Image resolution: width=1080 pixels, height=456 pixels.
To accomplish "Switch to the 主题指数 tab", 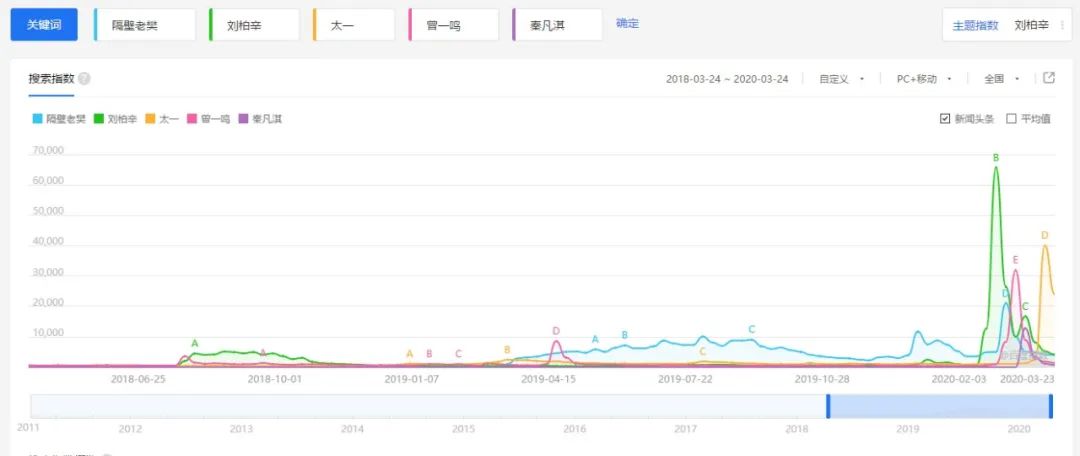I will coord(974,25).
